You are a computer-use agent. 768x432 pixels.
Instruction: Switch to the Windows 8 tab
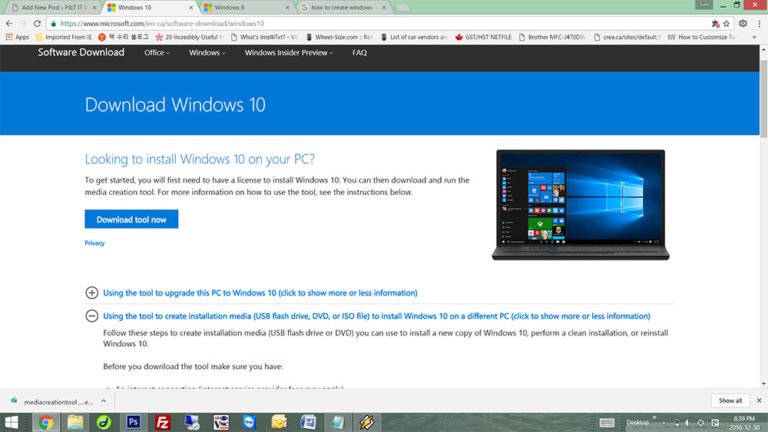247,8
